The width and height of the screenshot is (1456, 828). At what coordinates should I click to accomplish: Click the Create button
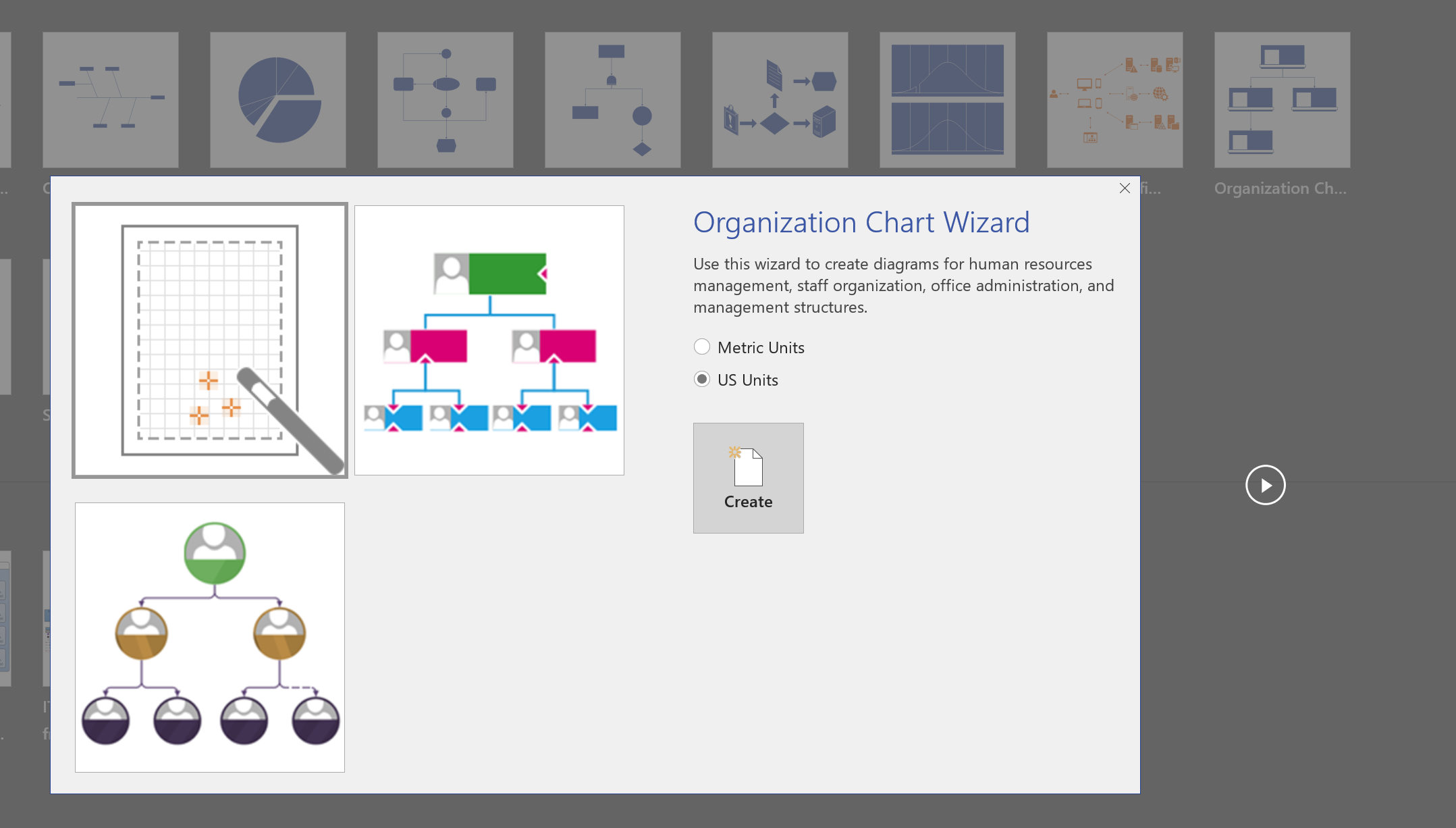tap(748, 478)
